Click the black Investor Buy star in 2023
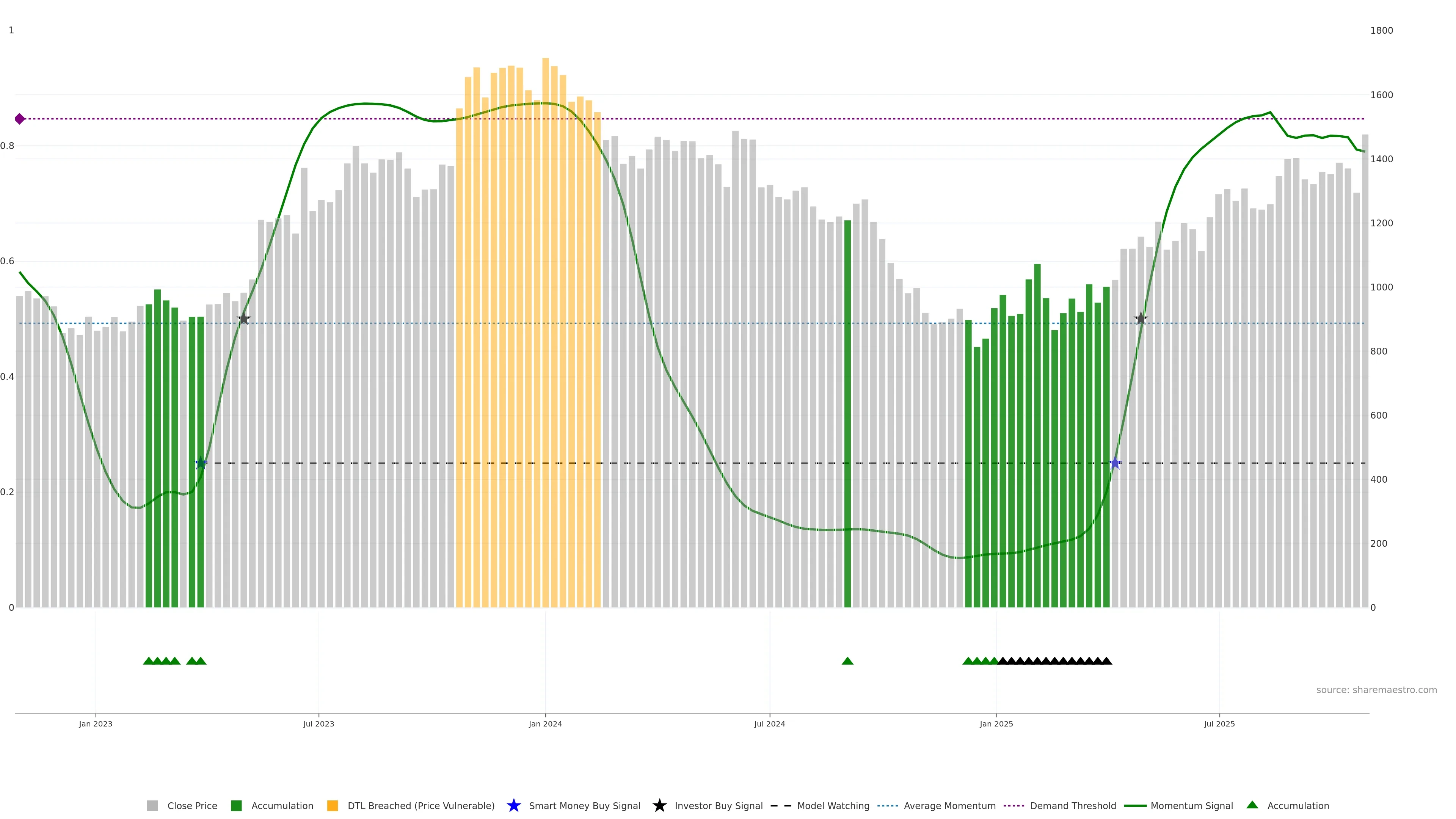Image resolution: width=1456 pixels, height=819 pixels. (243, 319)
